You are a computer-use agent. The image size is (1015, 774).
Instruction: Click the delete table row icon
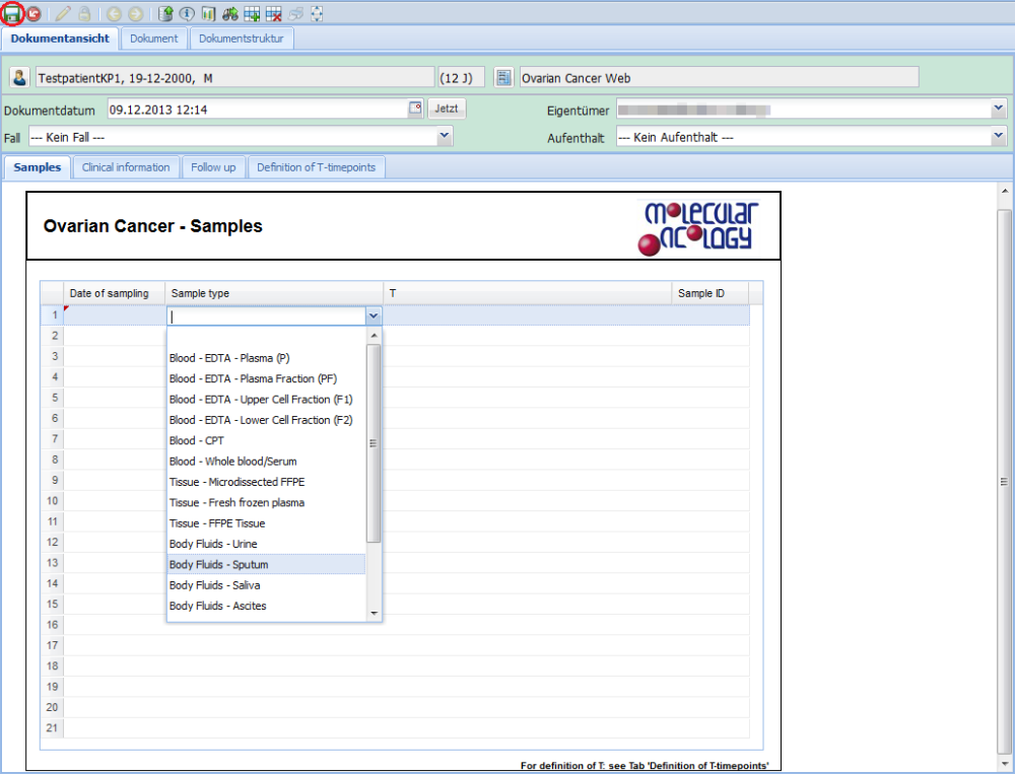(274, 14)
